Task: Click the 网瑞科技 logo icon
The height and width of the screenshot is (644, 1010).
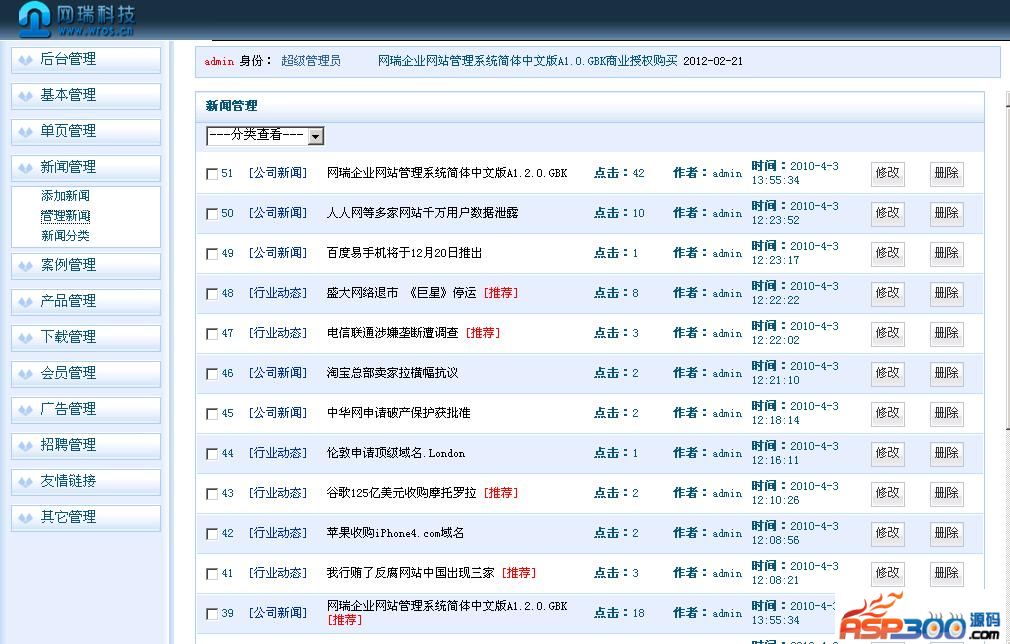Action: (x=34, y=18)
